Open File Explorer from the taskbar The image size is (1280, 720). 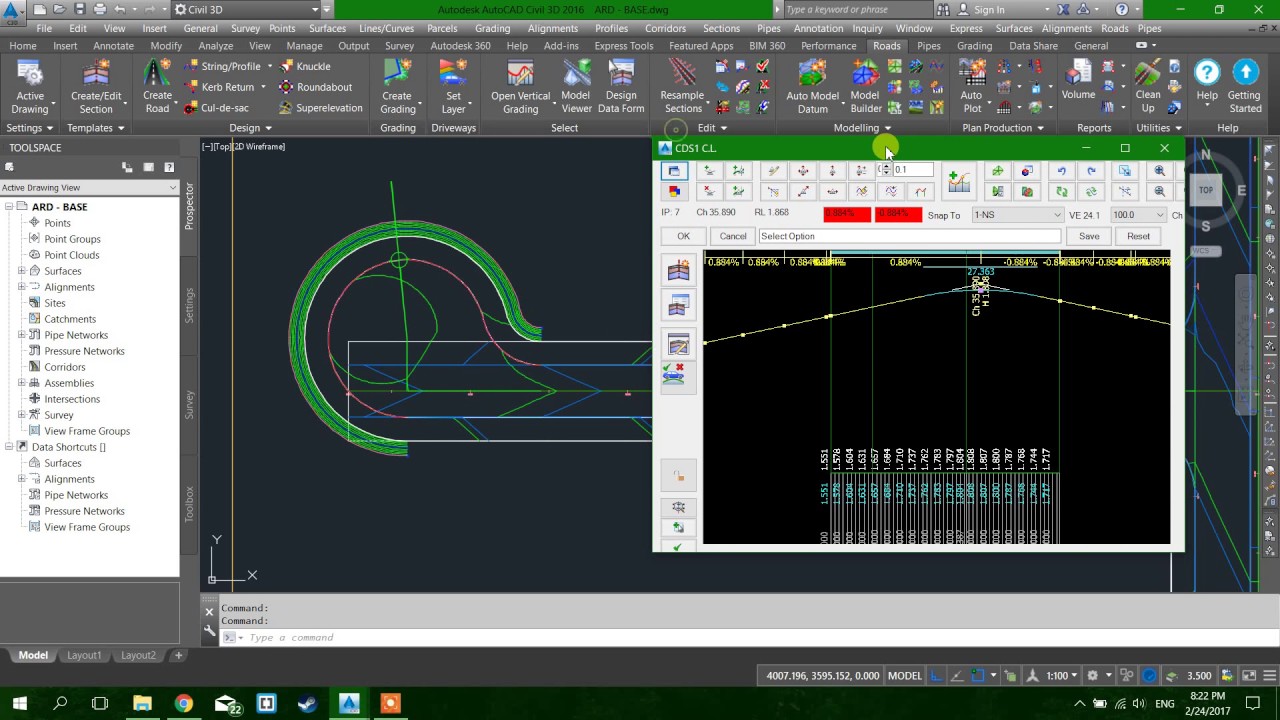click(142, 704)
